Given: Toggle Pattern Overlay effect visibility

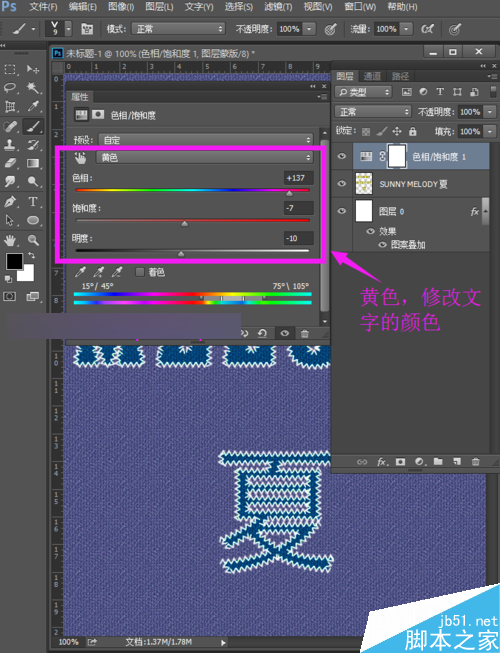Looking at the screenshot, I should [x=382, y=245].
